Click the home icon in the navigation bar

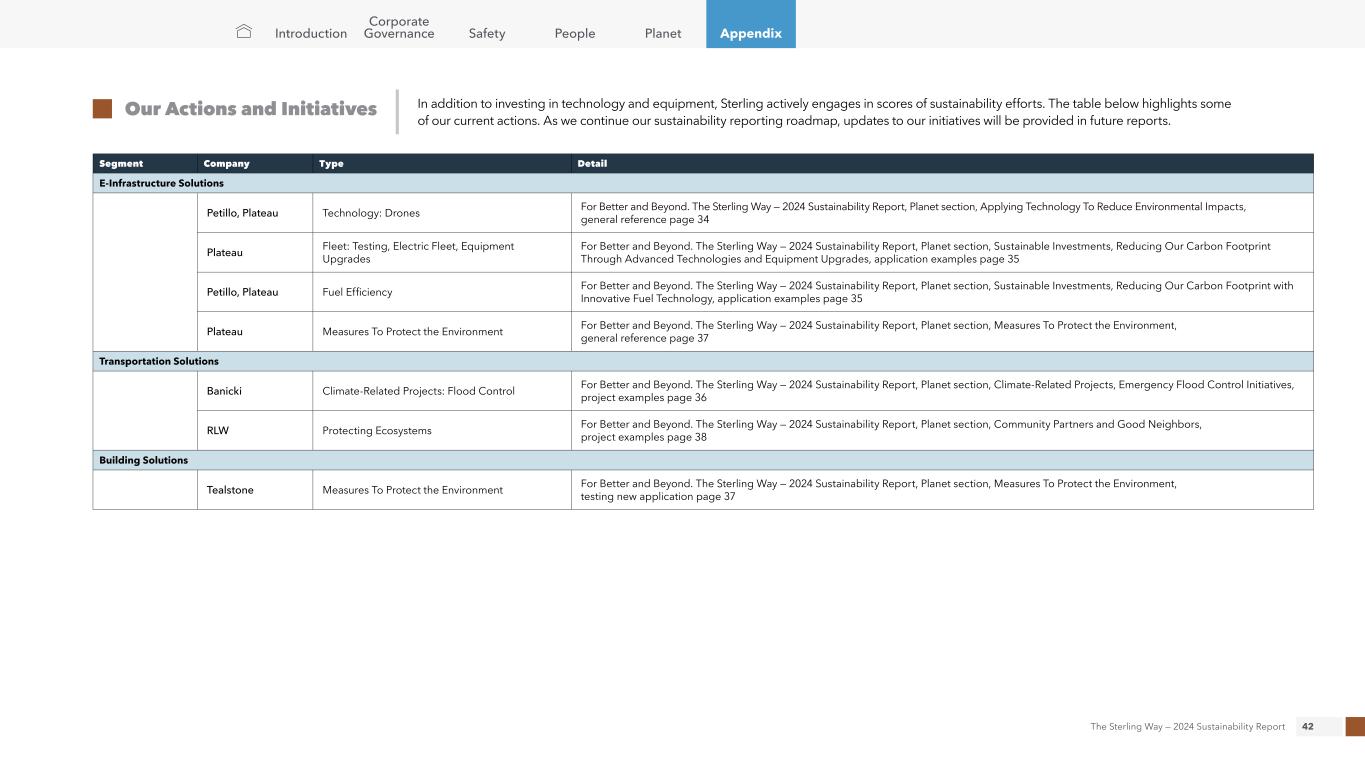pyautogui.click(x=244, y=32)
